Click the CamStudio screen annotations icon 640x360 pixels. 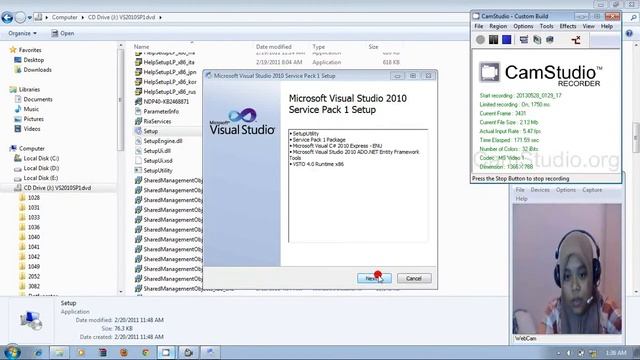pyautogui.click(x=550, y=40)
